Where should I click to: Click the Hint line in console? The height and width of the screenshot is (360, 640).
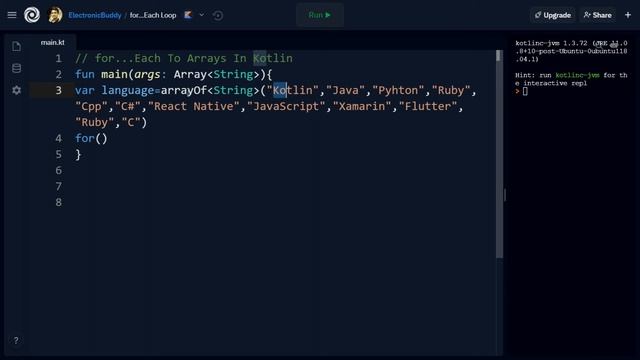pos(571,79)
